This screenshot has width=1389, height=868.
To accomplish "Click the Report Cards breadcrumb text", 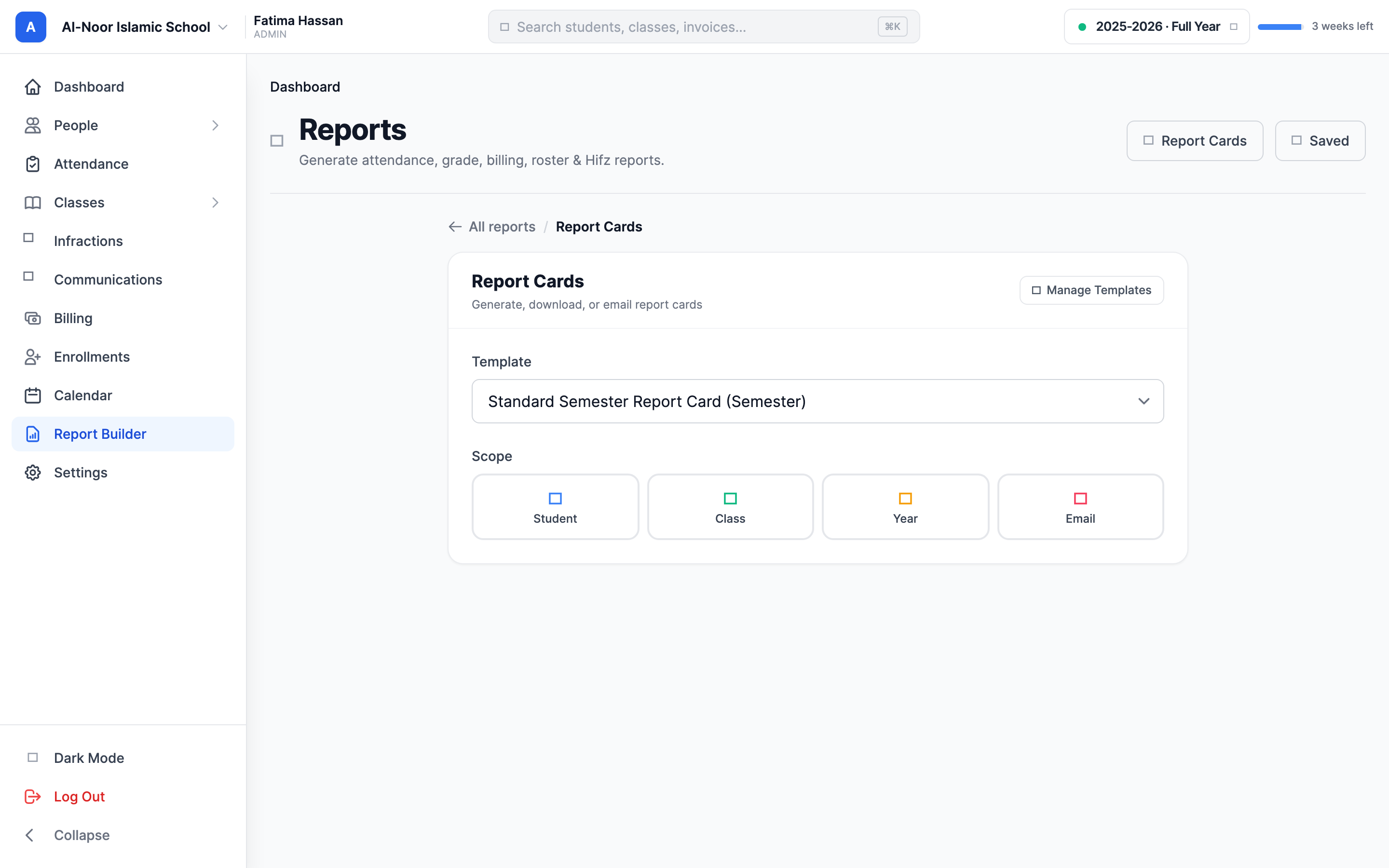I will tap(599, 227).
